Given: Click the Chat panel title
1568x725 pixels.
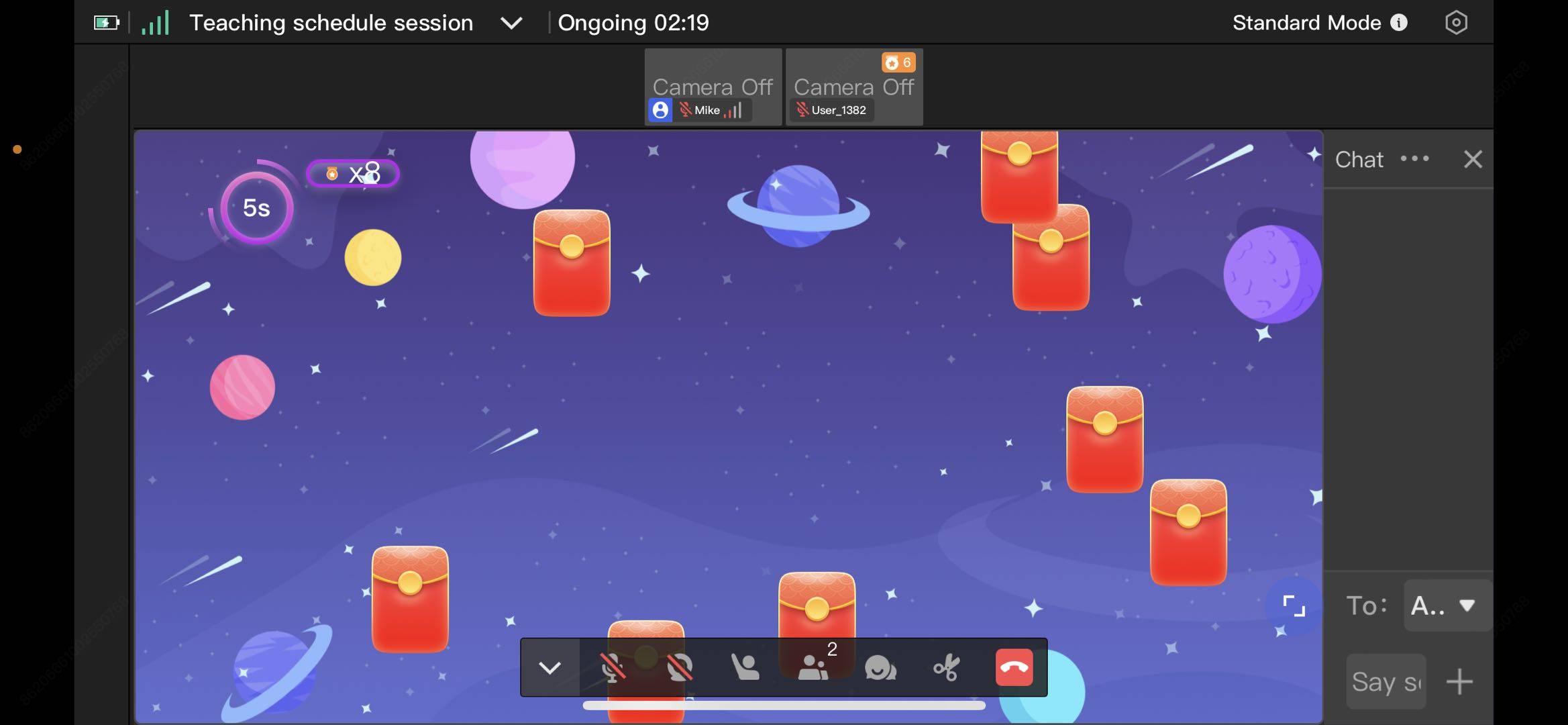Looking at the screenshot, I should coord(1359,159).
